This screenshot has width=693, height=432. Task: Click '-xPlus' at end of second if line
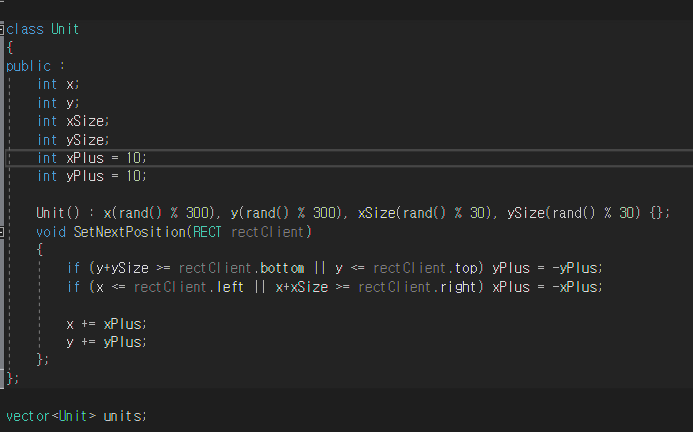tap(575, 287)
